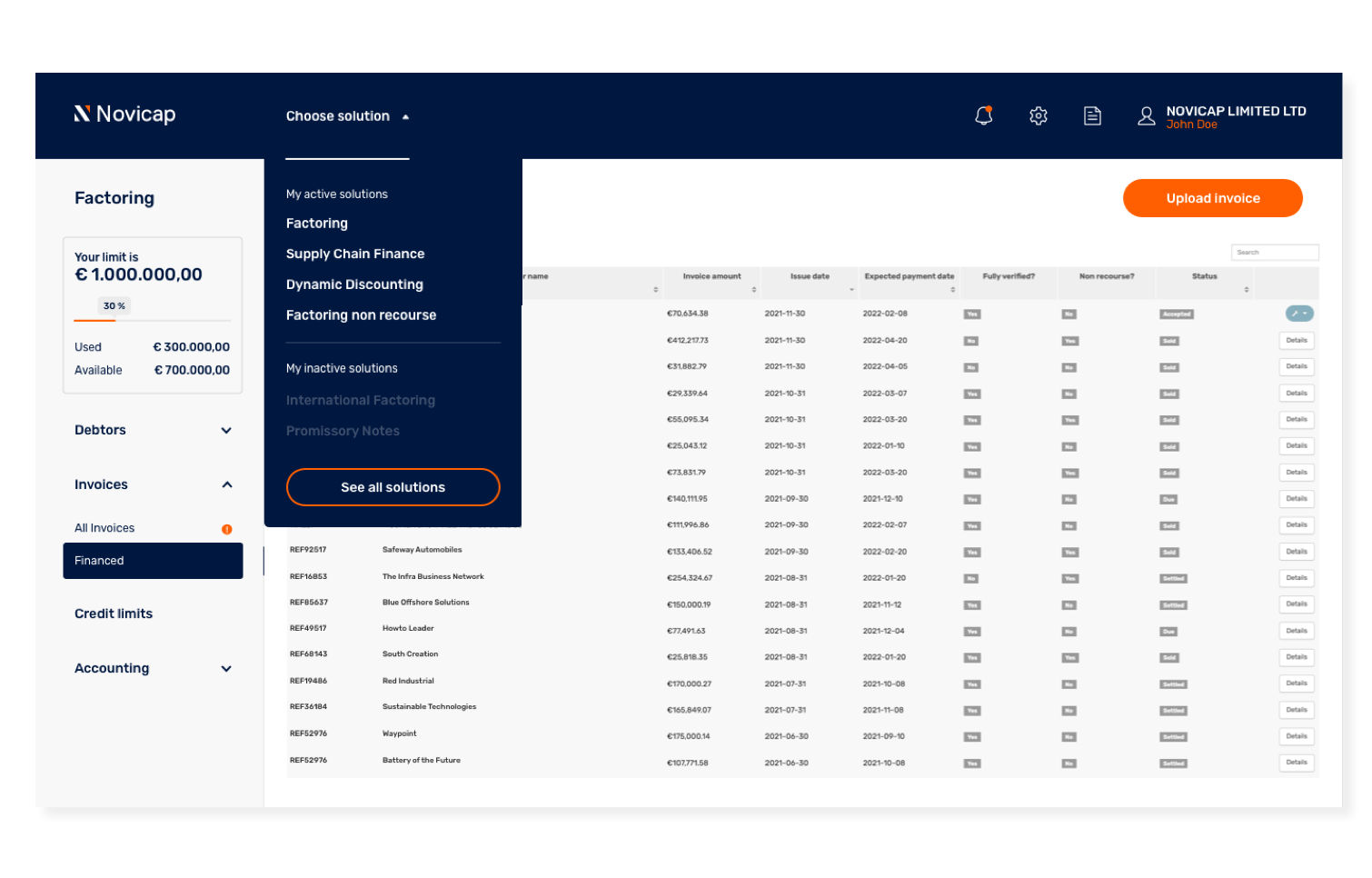
Task: Open Details for Battery of the Future invoice
Action: 1297,763
